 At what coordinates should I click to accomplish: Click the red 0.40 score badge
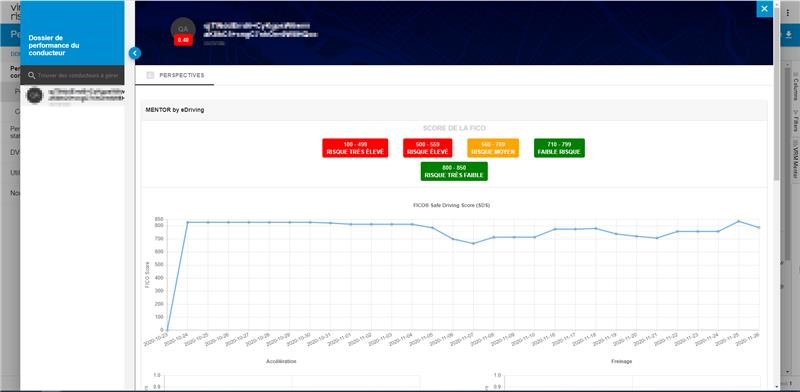pyautogui.click(x=183, y=40)
